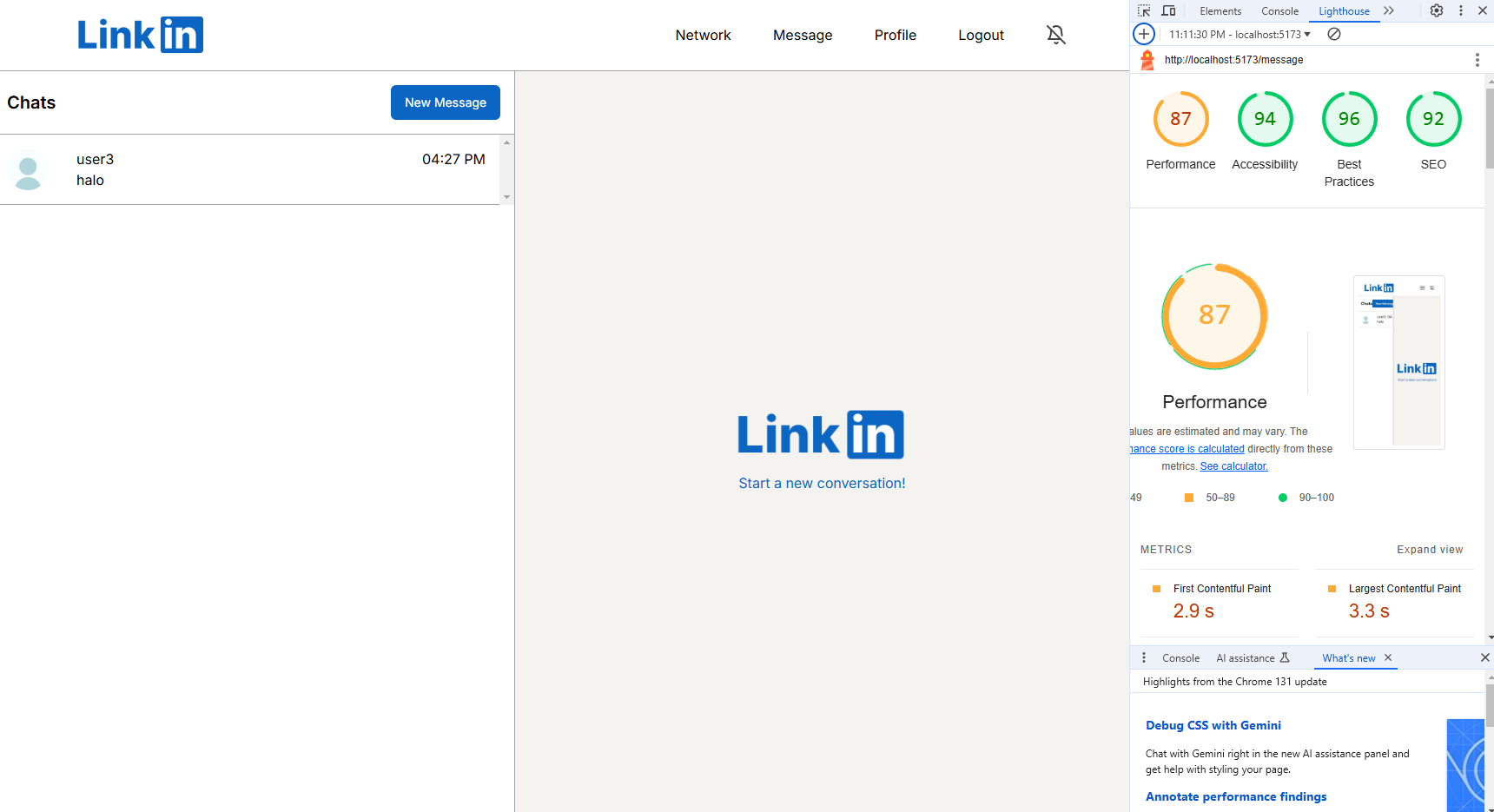This screenshot has height=812, width=1494.
Task: Start a new Lighthouse report plus icon
Action: (1144, 34)
